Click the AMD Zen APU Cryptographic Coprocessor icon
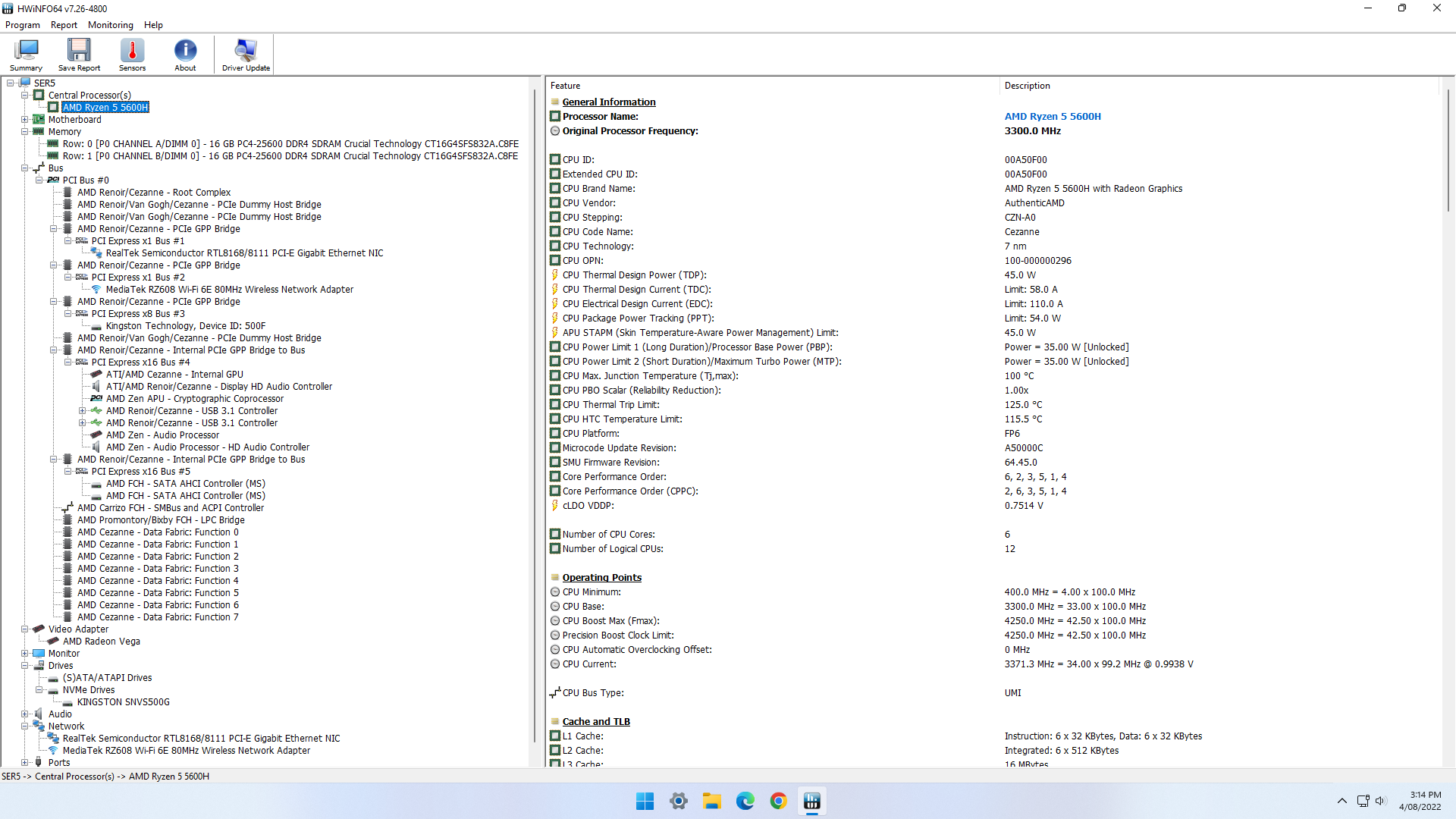Viewport: 1456px width, 819px height. click(x=96, y=399)
